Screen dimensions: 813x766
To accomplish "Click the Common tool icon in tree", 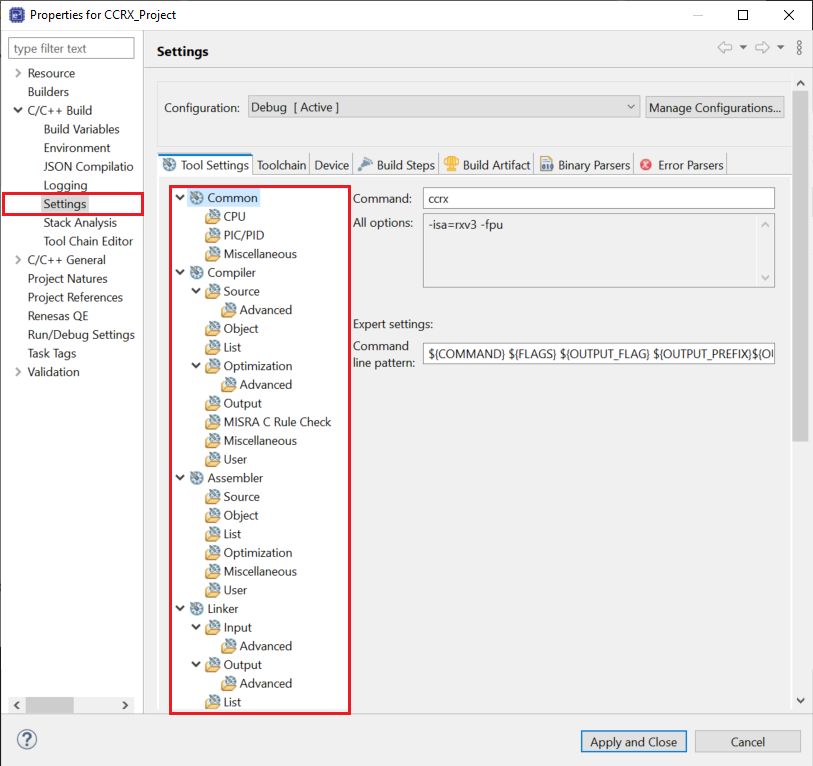I will pyautogui.click(x=197, y=198).
